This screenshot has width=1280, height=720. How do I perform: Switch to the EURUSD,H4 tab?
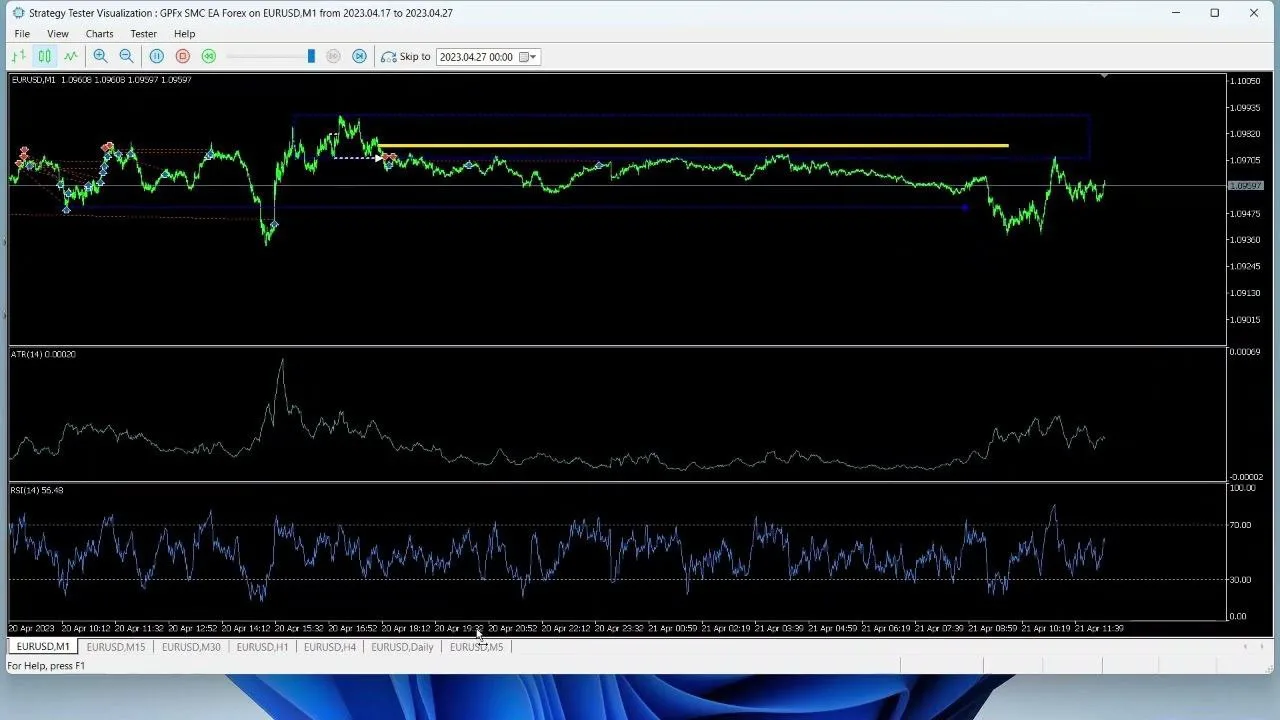coord(330,647)
